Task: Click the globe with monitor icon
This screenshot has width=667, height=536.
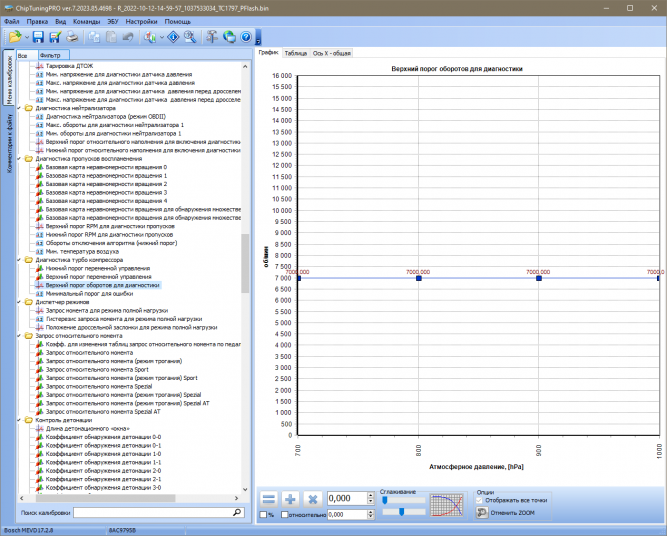Action: (x=229, y=37)
